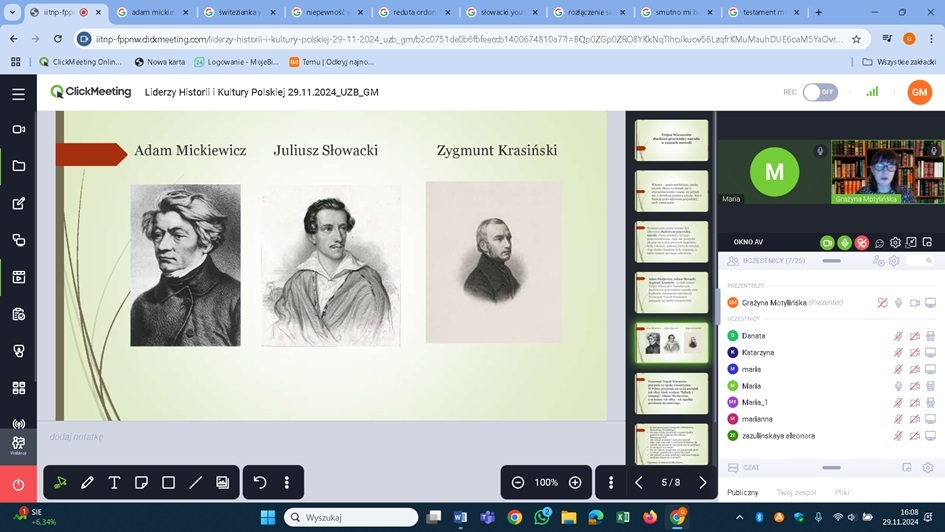
Task: Open the surveys clipboard icon in sidebar
Action: [x=18, y=314]
